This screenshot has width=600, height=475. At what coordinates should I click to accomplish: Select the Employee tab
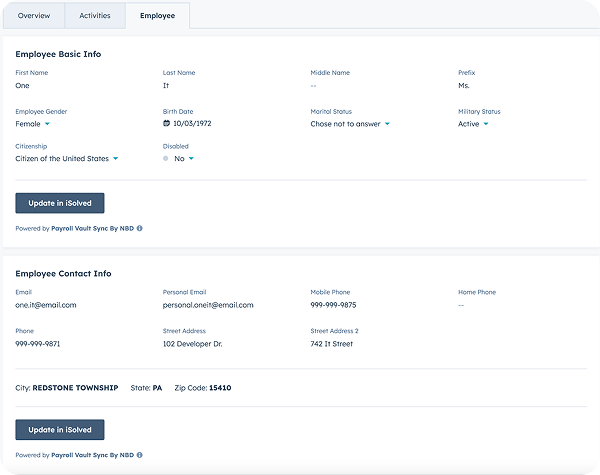click(157, 15)
